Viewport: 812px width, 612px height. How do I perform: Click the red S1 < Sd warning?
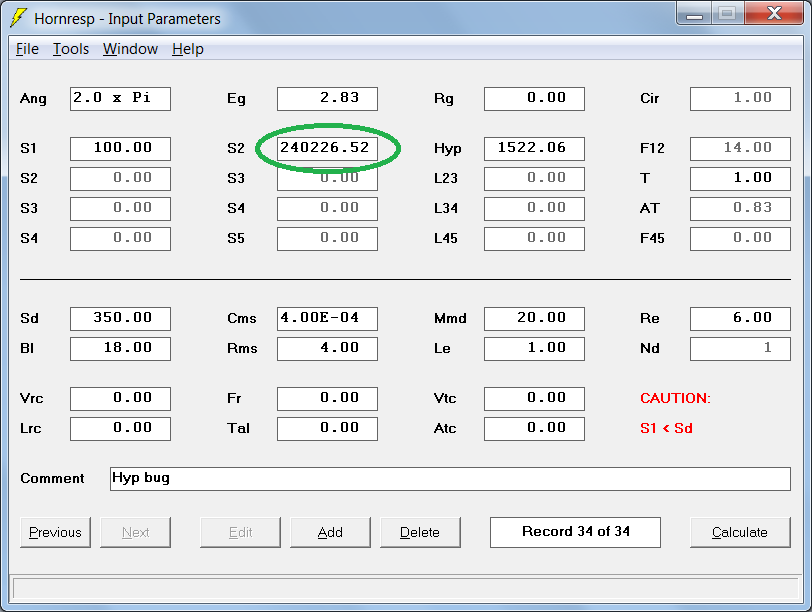[666, 428]
